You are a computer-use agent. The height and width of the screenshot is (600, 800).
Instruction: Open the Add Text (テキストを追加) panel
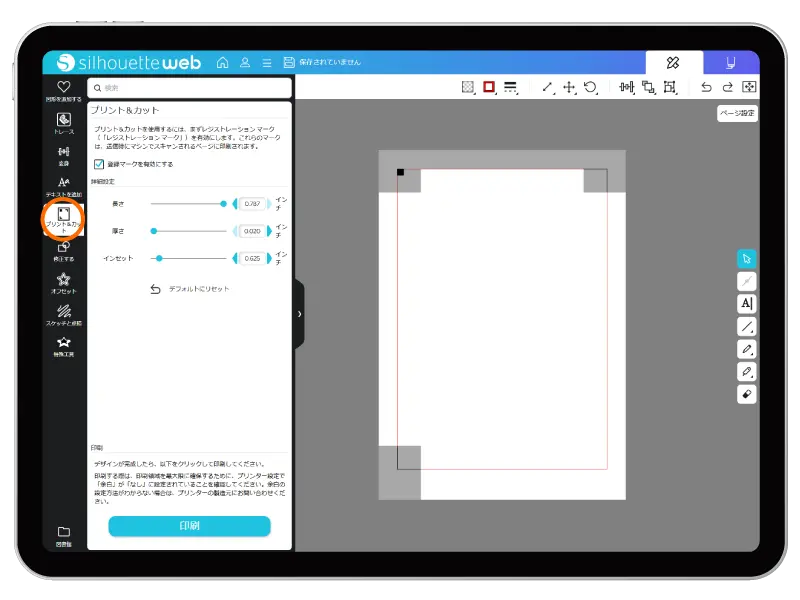(64, 186)
